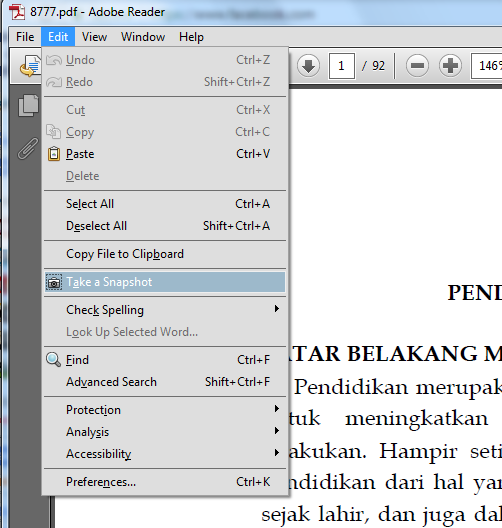Click Look Up Selected Word entry

(x=165, y=332)
